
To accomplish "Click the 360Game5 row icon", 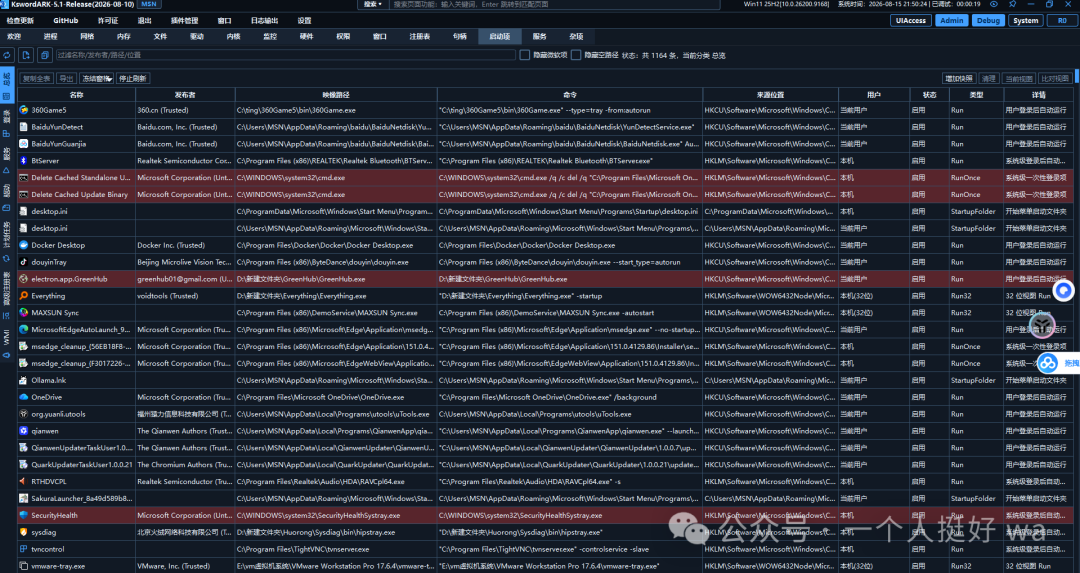I will point(23,110).
